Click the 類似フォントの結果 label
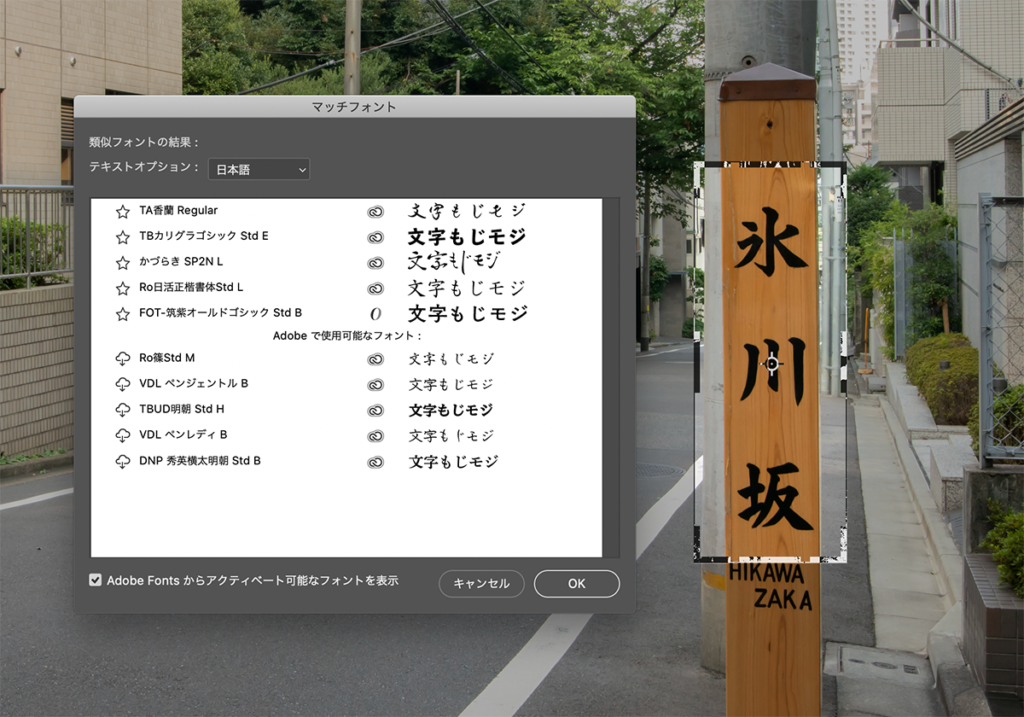Viewport: 1024px width, 717px height. (x=144, y=142)
